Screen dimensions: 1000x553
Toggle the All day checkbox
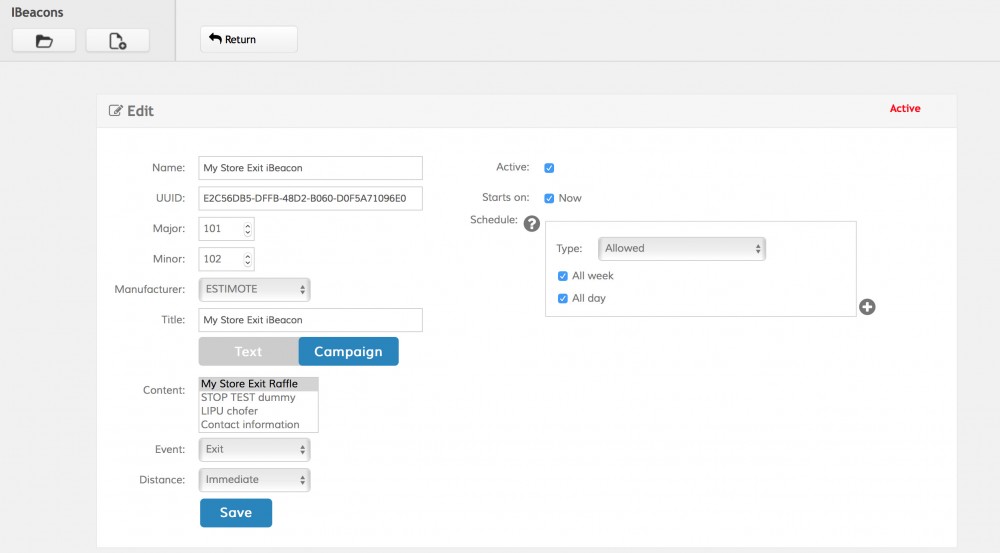(563, 298)
